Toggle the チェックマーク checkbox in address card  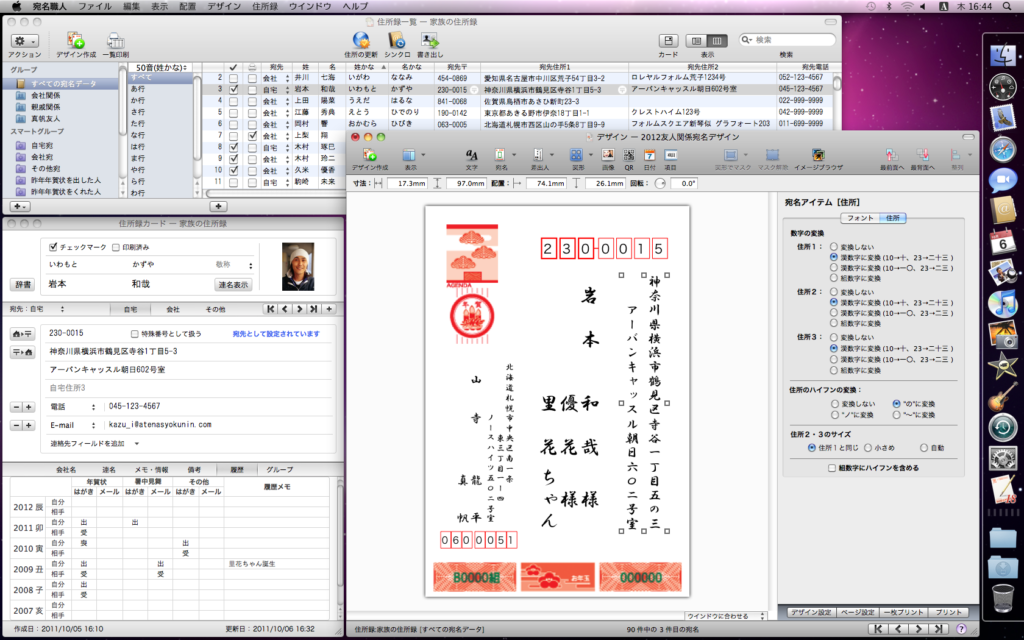pyautogui.click(x=54, y=247)
